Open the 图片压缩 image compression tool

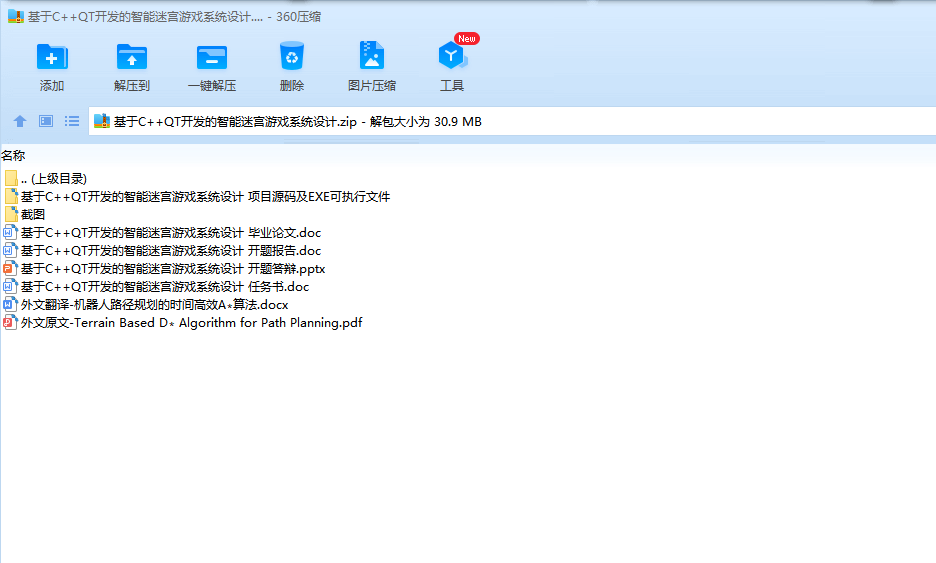click(371, 56)
